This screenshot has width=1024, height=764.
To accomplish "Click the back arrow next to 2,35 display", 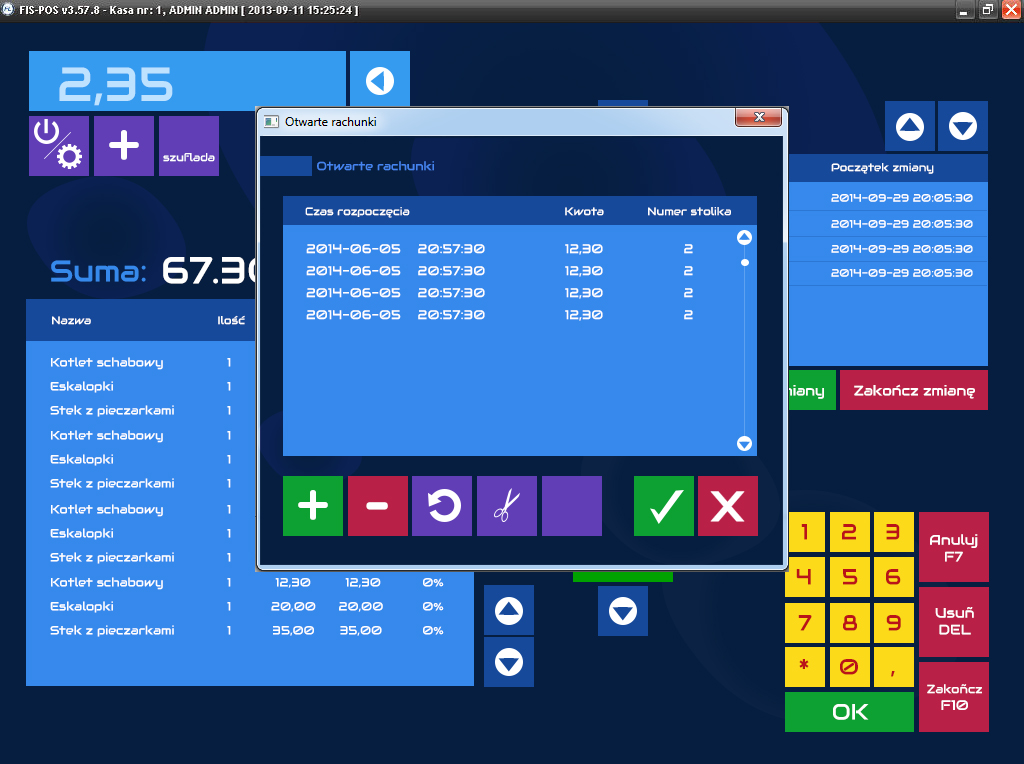I will [x=379, y=80].
